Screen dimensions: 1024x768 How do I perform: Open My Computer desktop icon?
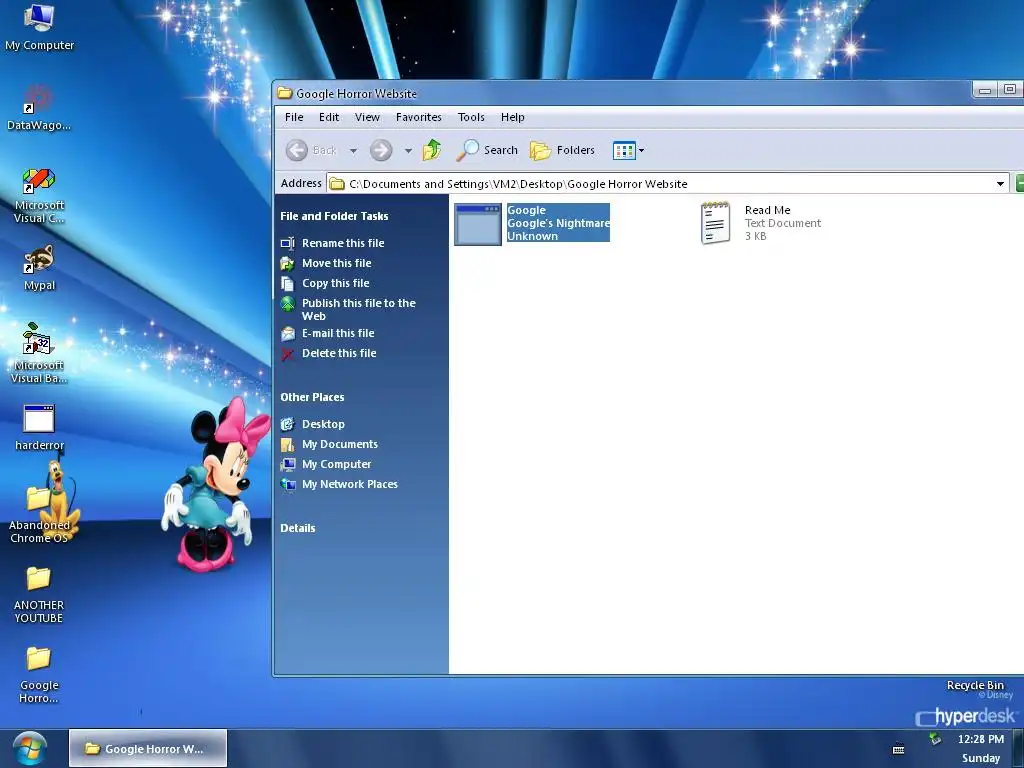[x=39, y=27]
